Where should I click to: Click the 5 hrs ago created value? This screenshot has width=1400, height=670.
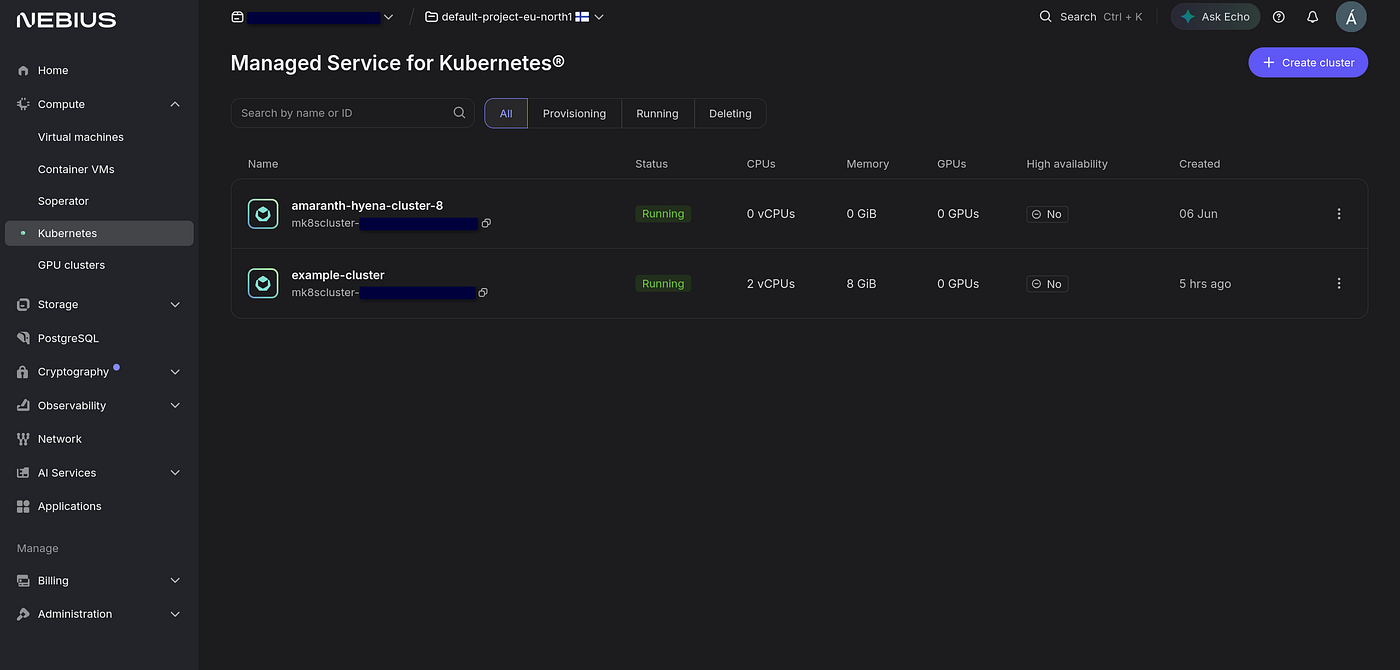pos(1205,284)
